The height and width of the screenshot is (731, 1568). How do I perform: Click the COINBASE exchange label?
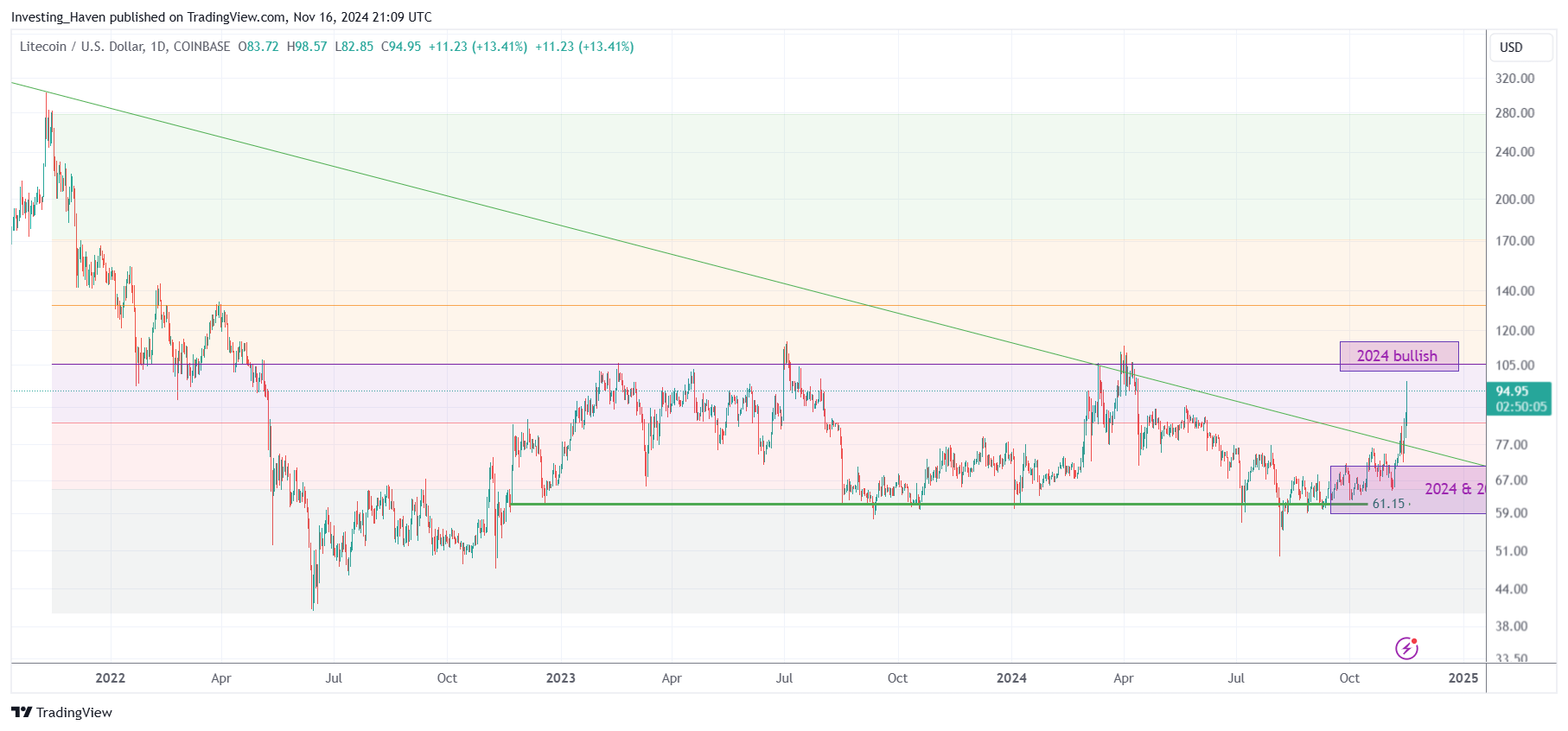point(201,47)
